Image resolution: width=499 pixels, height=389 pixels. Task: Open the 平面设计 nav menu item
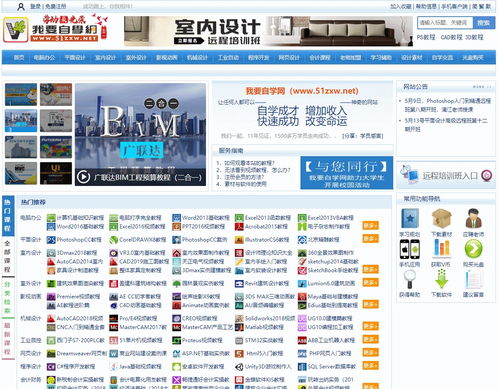75,58
